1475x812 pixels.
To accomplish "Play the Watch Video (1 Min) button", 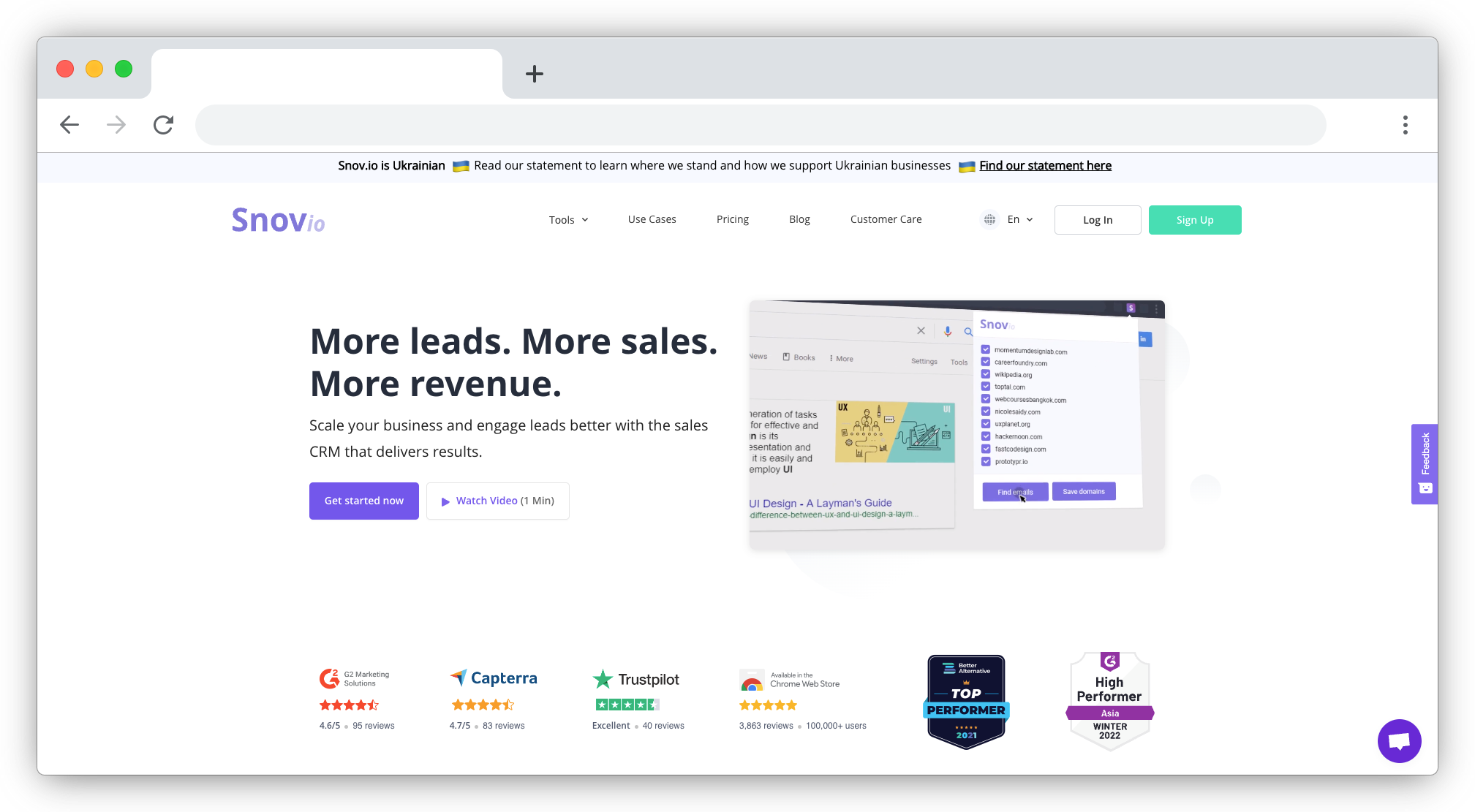I will 498,501.
